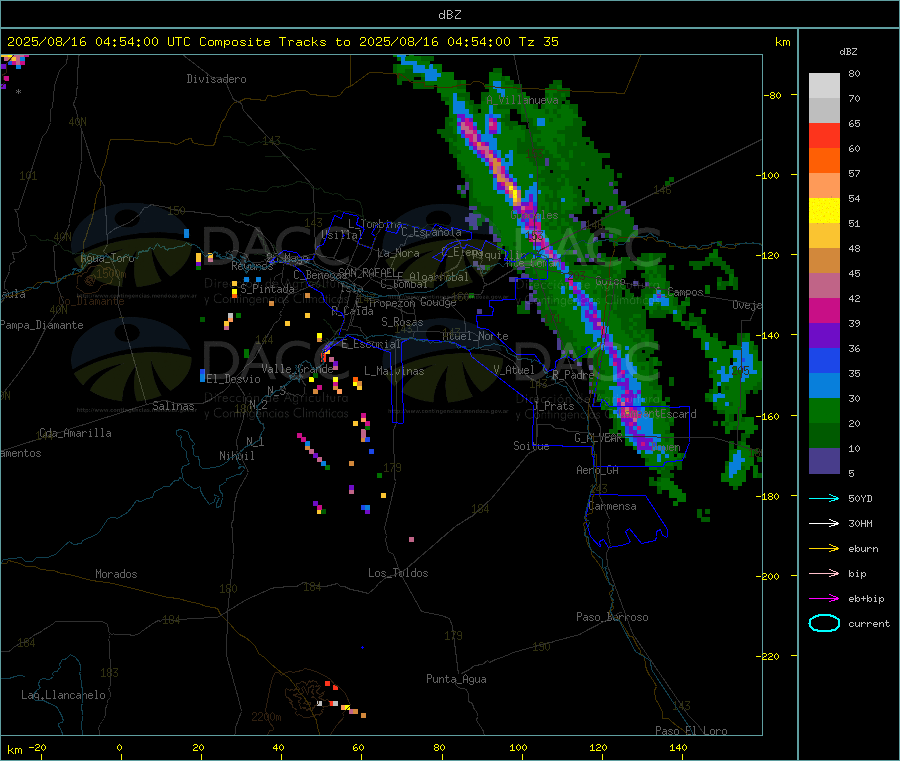The height and width of the screenshot is (761, 900).
Task: Select the 'SAN_RAFAEL' map label
Action: [367, 272]
